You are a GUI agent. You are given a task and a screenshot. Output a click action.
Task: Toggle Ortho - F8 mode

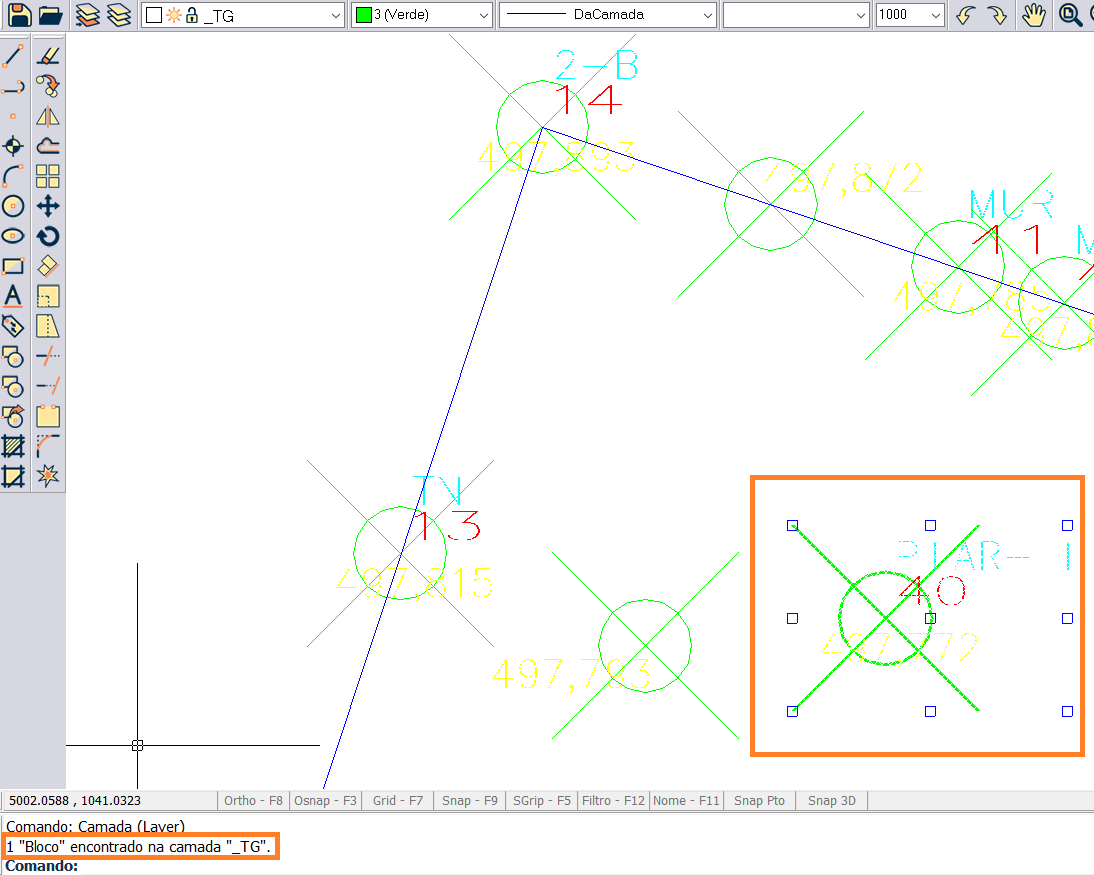click(254, 800)
